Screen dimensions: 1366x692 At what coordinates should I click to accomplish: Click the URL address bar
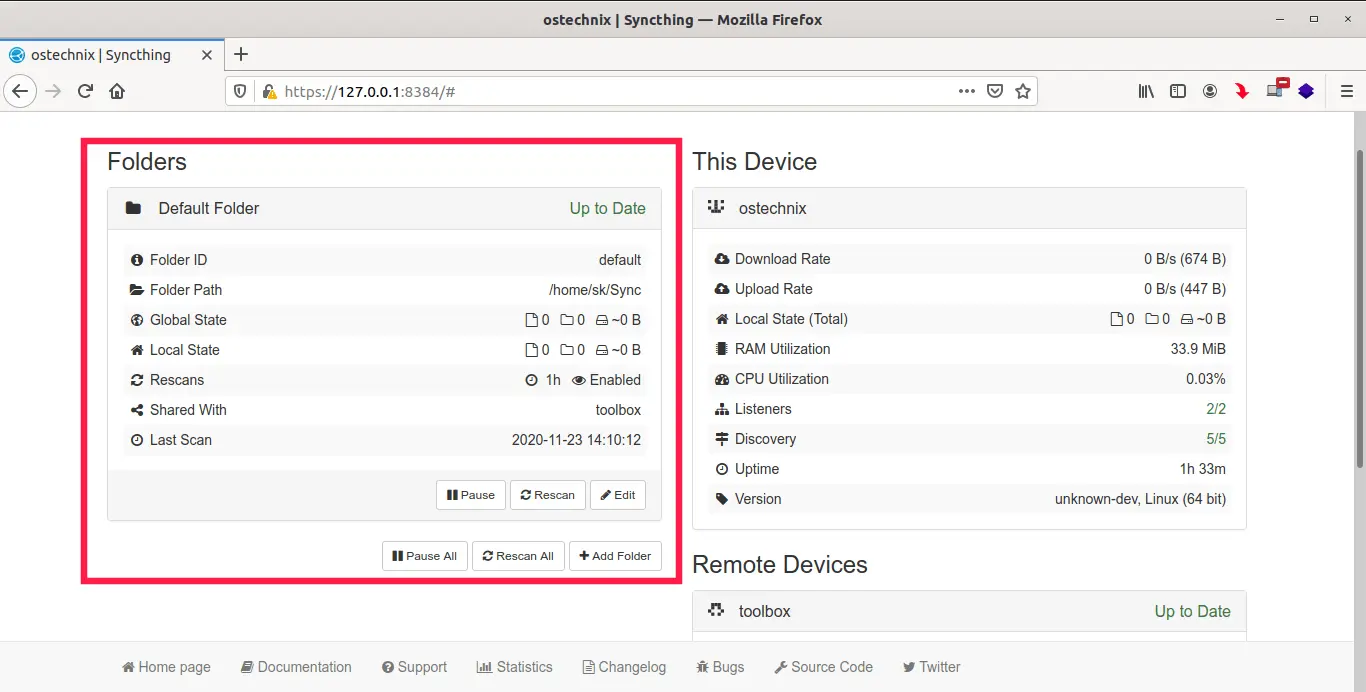[600, 91]
